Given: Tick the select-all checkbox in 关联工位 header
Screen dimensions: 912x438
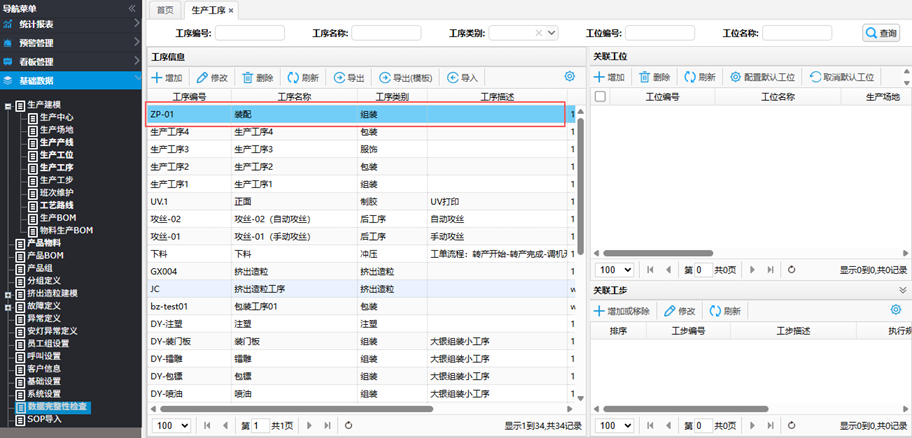Looking at the screenshot, I should pyautogui.click(x=600, y=97).
